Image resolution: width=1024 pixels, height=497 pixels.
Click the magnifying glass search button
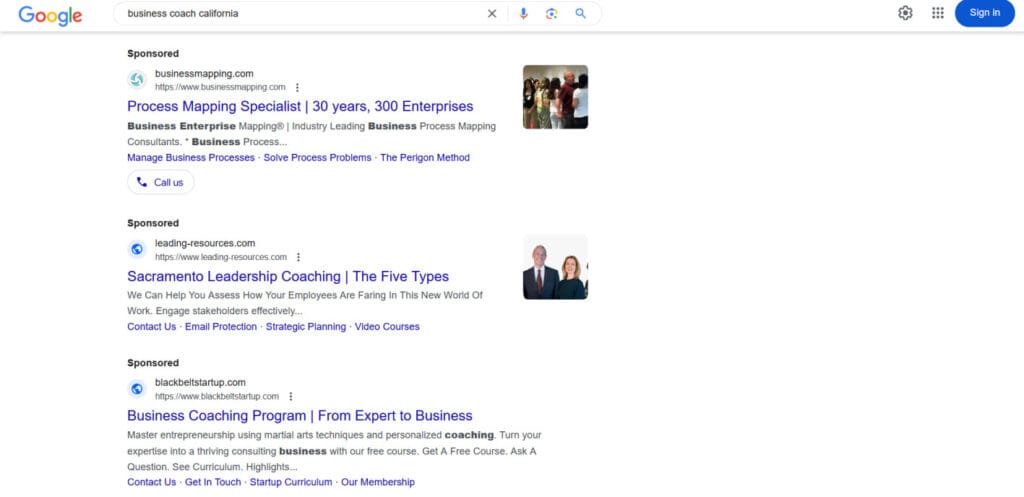click(581, 14)
